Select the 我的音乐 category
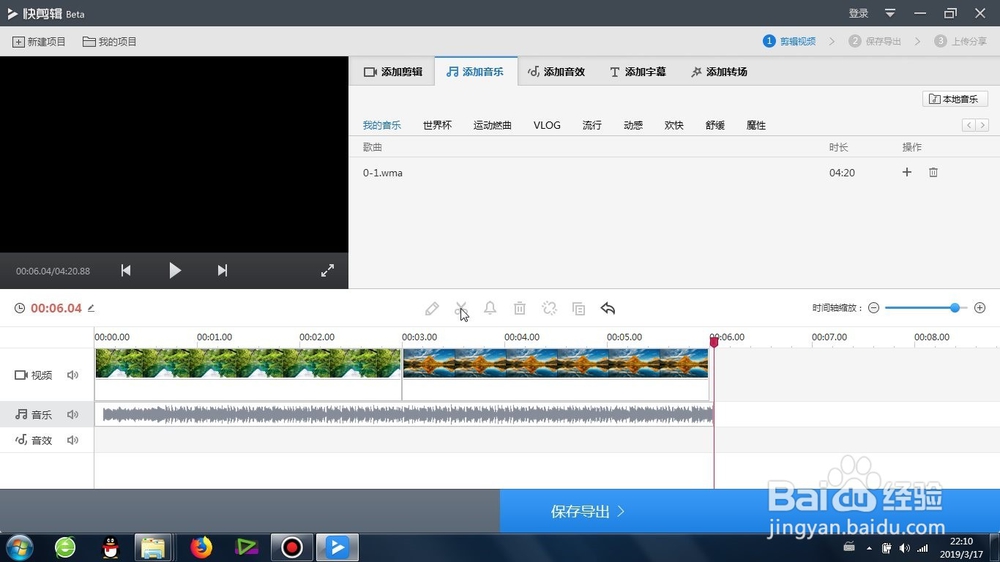Screen dimensions: 1000x562 pyautogui.click(x=381, y=125)
